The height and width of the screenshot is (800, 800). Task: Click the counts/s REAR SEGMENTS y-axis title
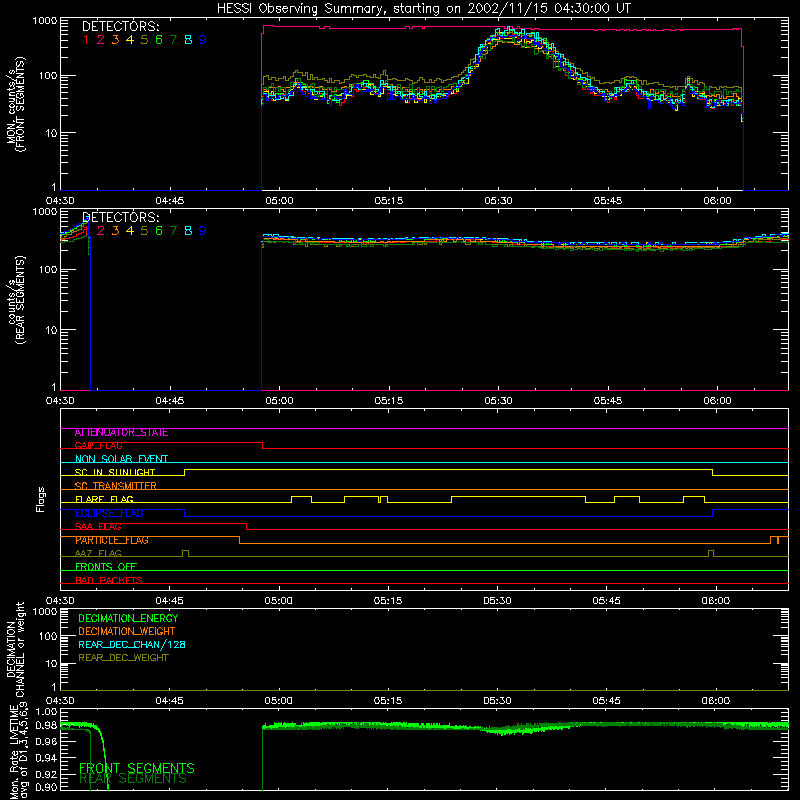coord(16,300)
